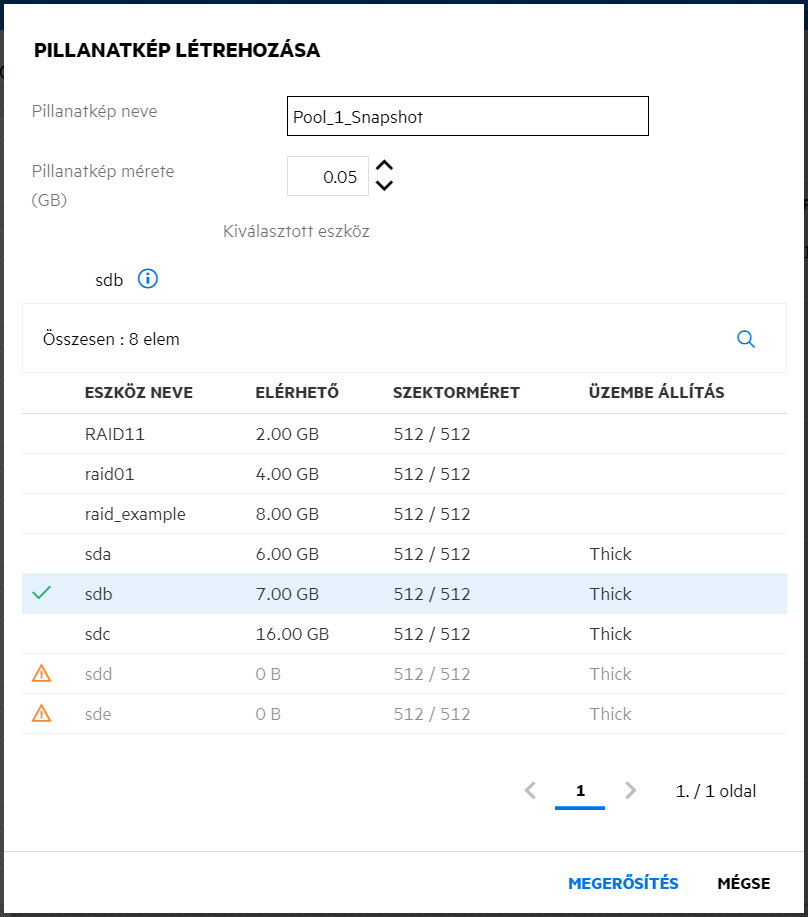
Task: Click the green checkmark on sdb row
Action: click(x=41, y=594)
